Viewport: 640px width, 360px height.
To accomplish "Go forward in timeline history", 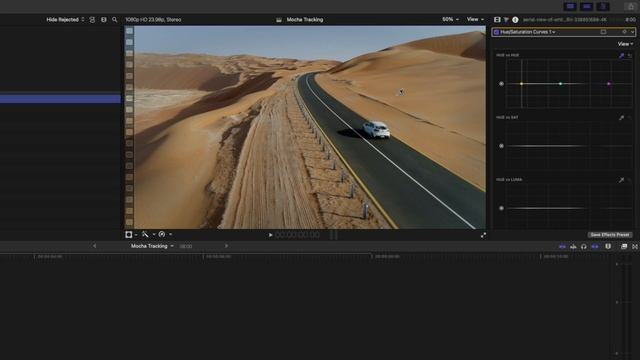I will (x=227, y=246).
